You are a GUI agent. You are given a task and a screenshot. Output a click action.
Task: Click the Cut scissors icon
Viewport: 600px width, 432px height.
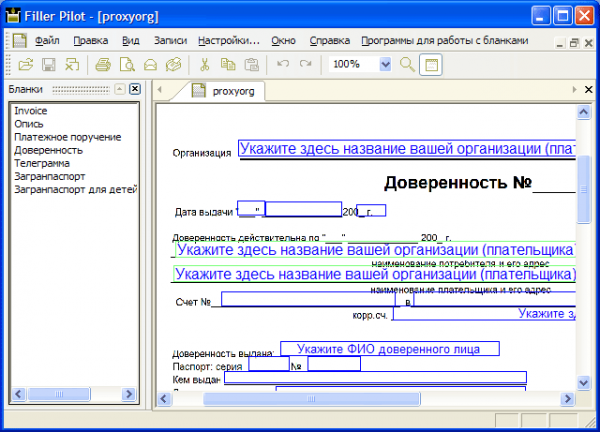point(204,64)
